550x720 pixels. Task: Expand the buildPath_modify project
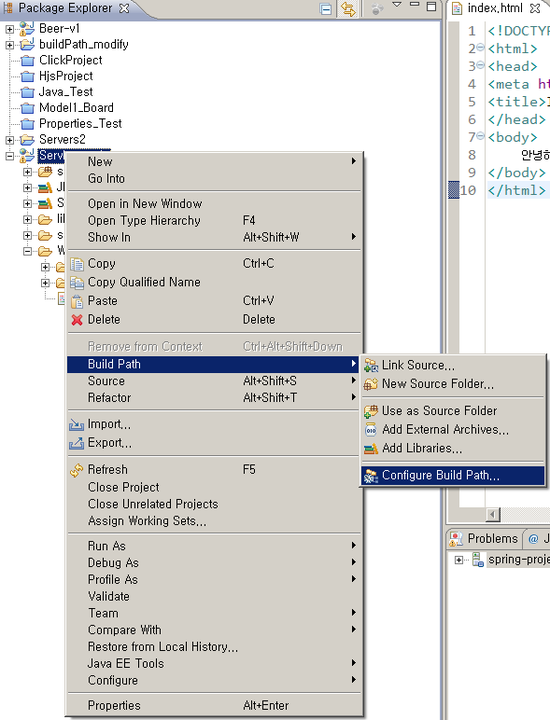click(x=9, y=45)
